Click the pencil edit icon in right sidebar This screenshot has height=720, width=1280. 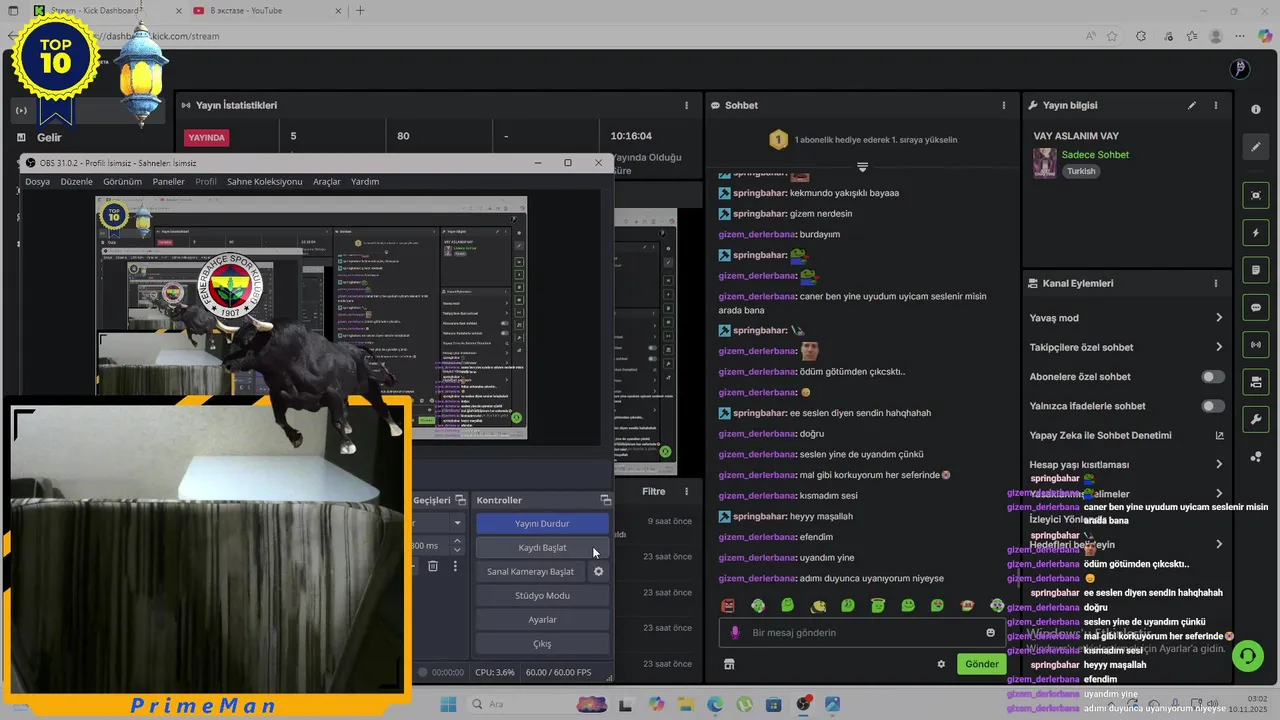click(x=1256, y=147)
